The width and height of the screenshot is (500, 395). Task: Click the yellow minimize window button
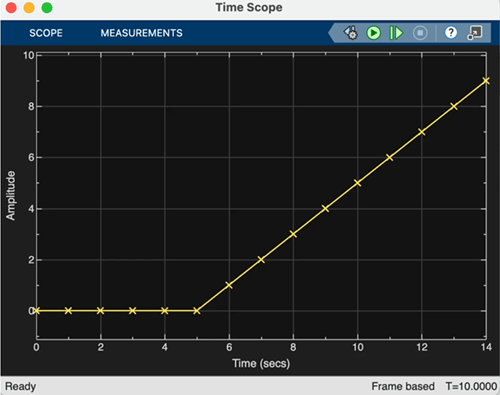coord(29,8)
